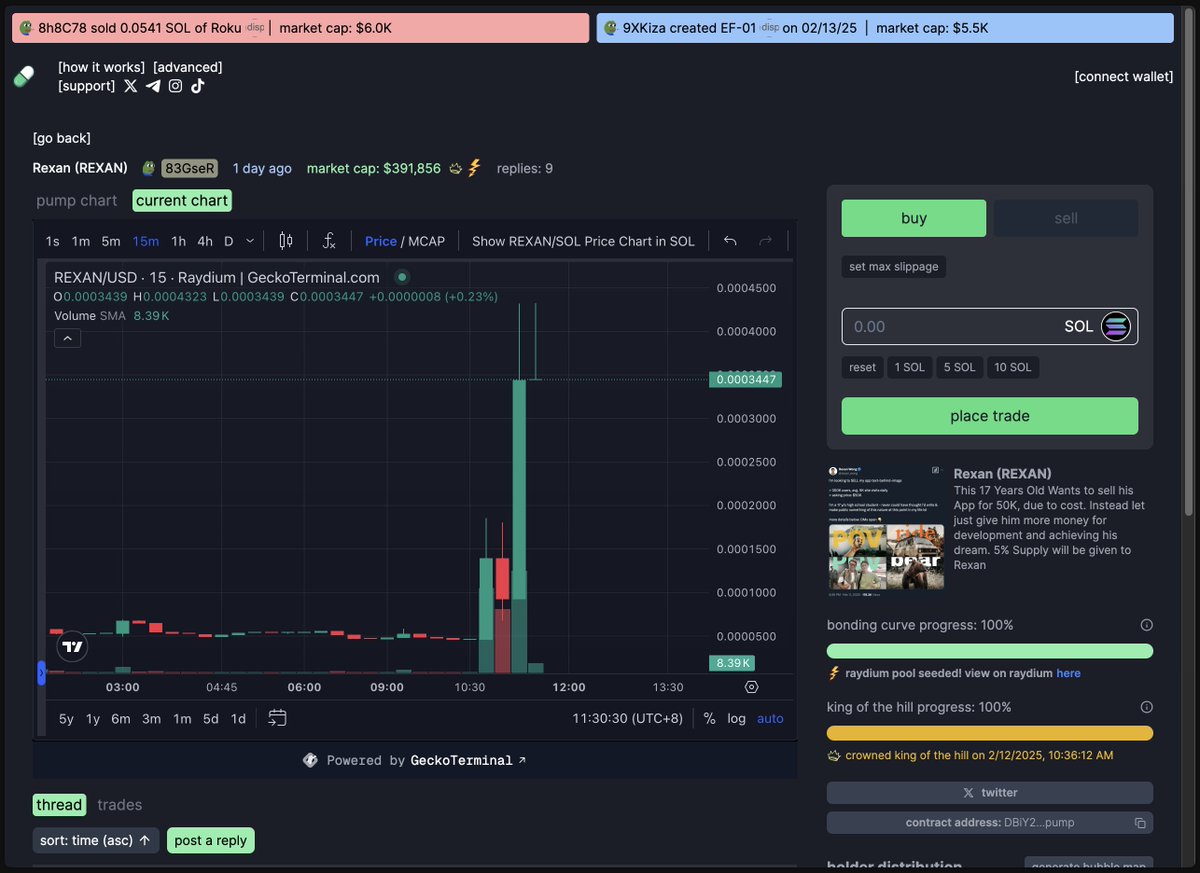Image resolution: width=1200 pixels, height=873 pixels.
Task: Click the place trade button
Action: [990, 416]
